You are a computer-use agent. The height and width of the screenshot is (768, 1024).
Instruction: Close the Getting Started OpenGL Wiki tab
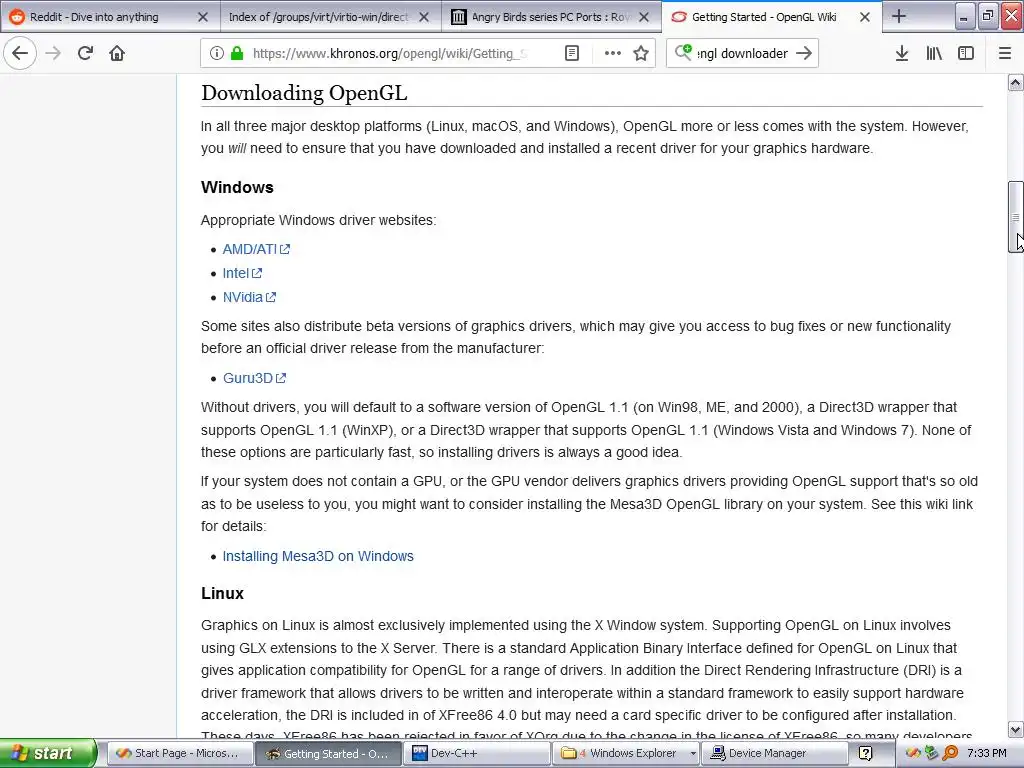click(865, 17)
